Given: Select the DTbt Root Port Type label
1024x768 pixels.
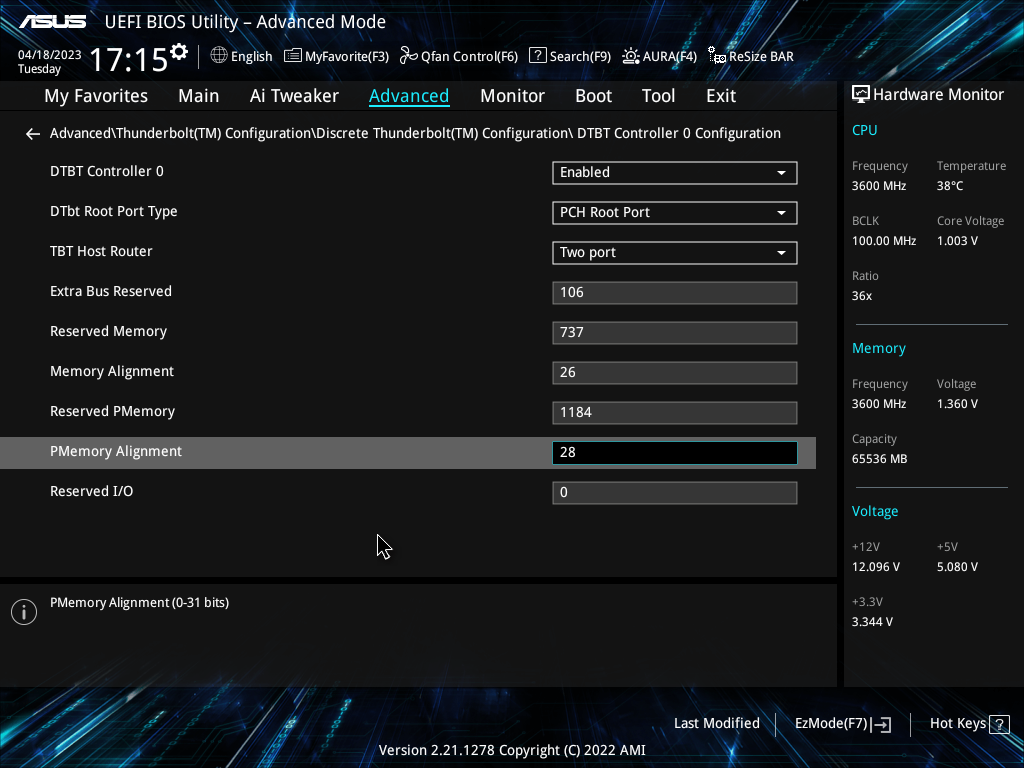Looking at the screenshot, I should pos(114,212).
